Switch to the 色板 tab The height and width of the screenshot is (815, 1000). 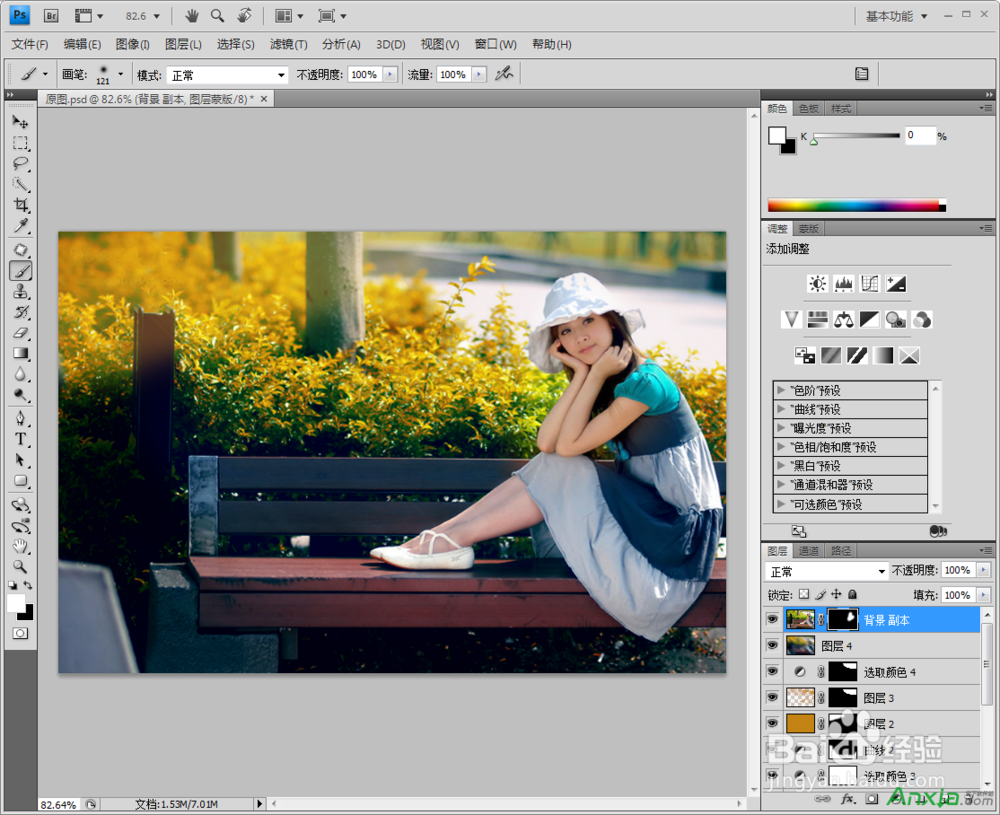coord(809,108)
